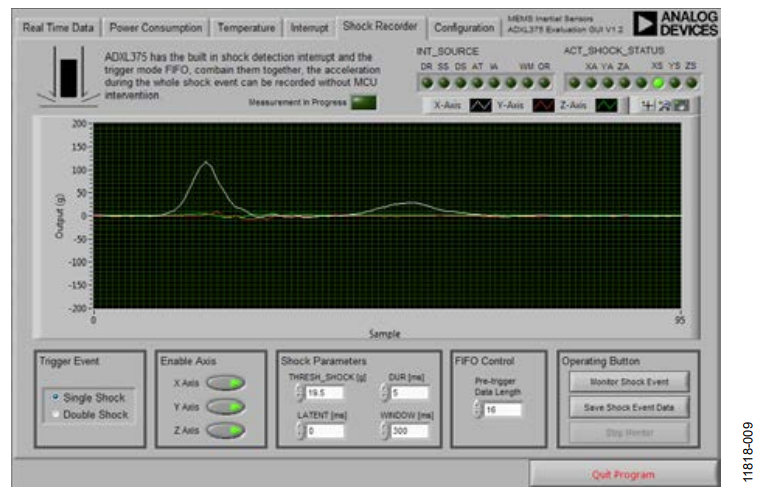
Task: Toggle the Z Axis enable switch
Action: point(226,430)
